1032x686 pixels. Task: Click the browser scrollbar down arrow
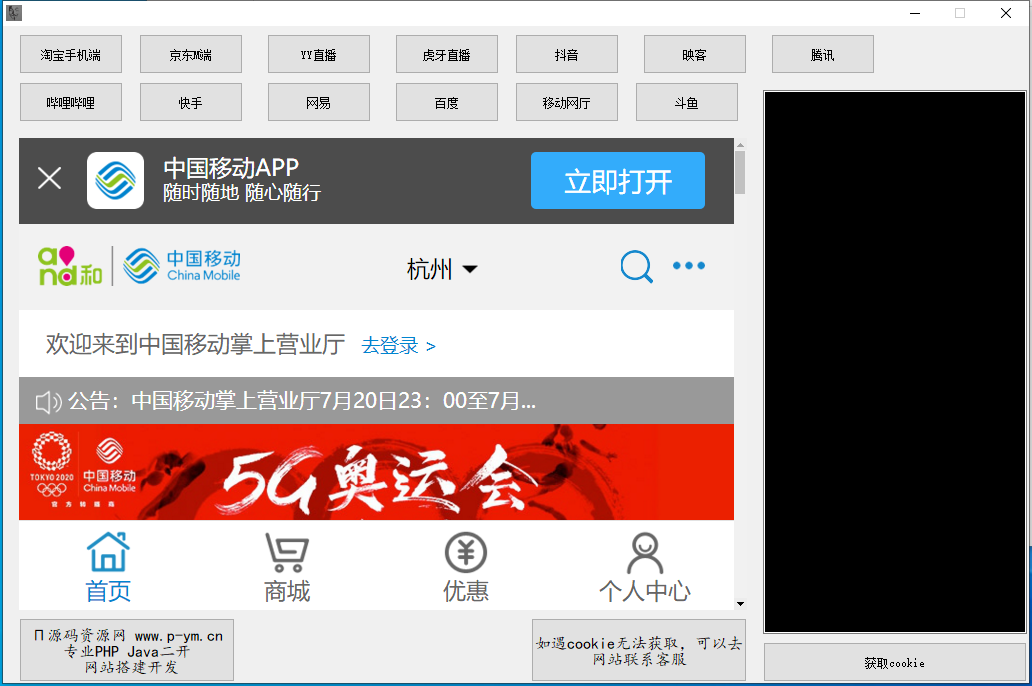(740, 604)
